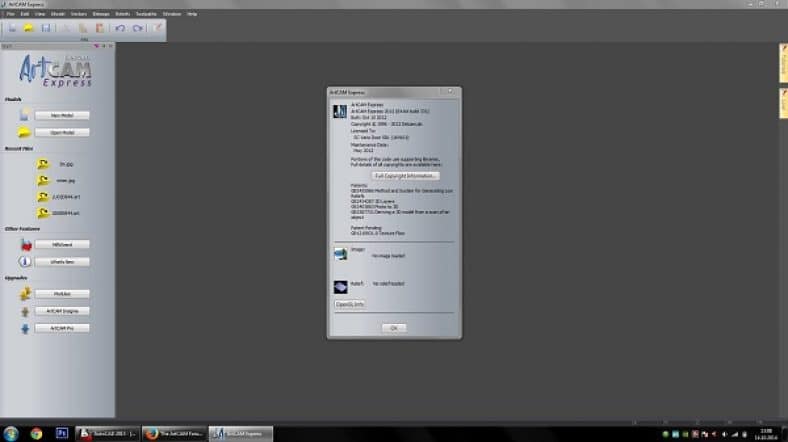Switch to the ArtCAM Express taskbar button
788x442 pixels.
[241, 433]
